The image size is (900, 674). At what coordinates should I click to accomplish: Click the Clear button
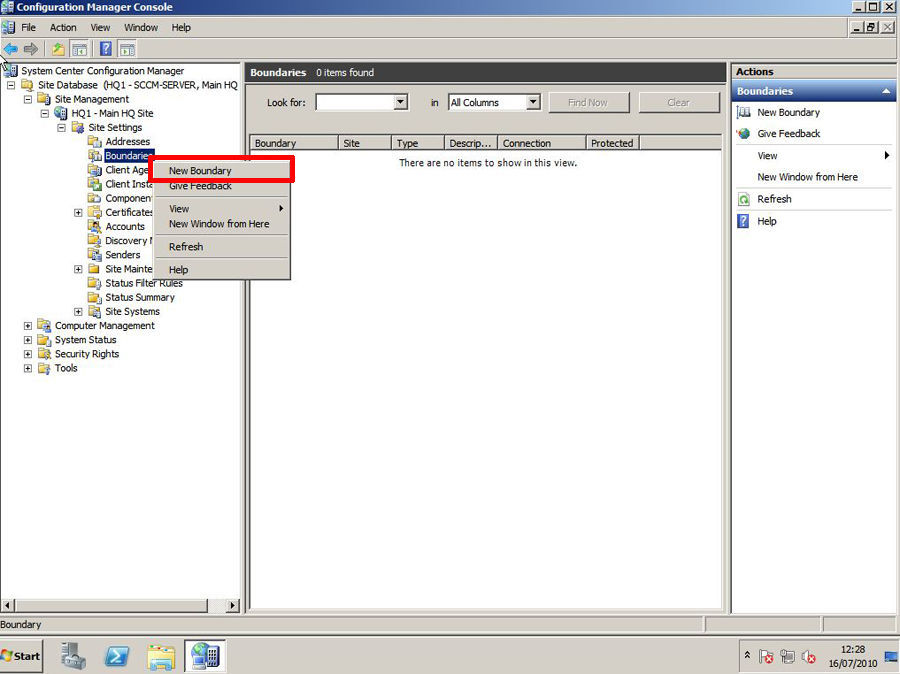[x=678, y=103]
